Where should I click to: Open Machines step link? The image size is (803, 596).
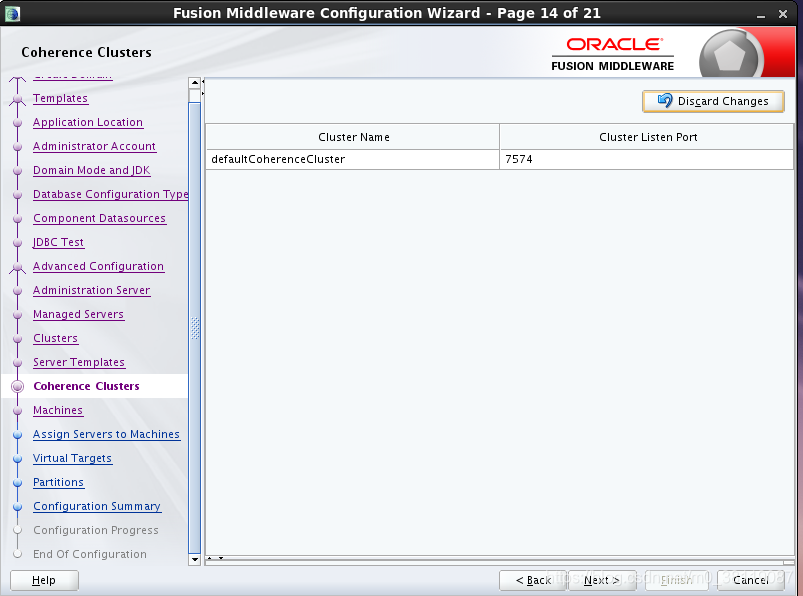click(58, 410)
